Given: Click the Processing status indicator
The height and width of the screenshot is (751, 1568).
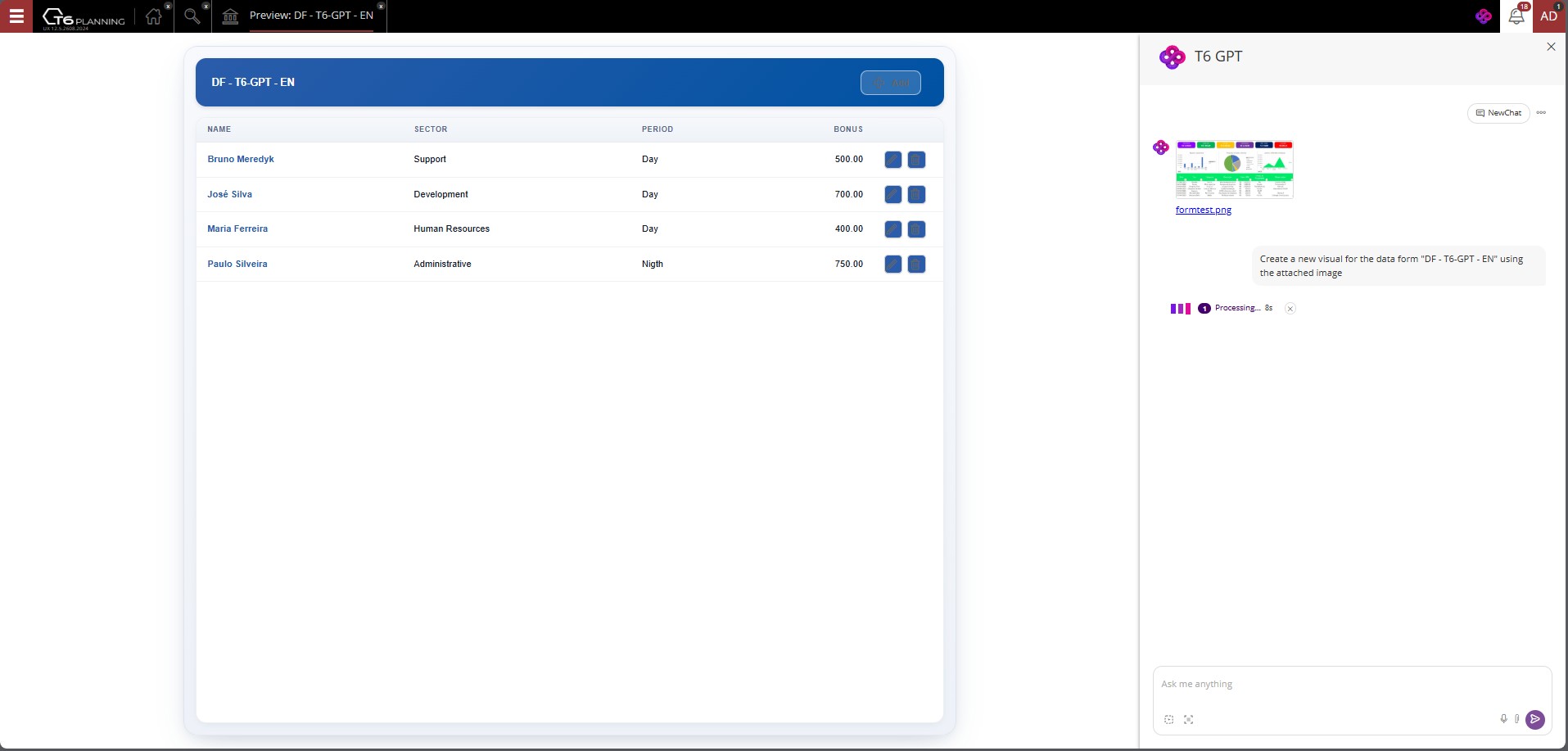Looking at the screenshot, I should click(1222, 308).
